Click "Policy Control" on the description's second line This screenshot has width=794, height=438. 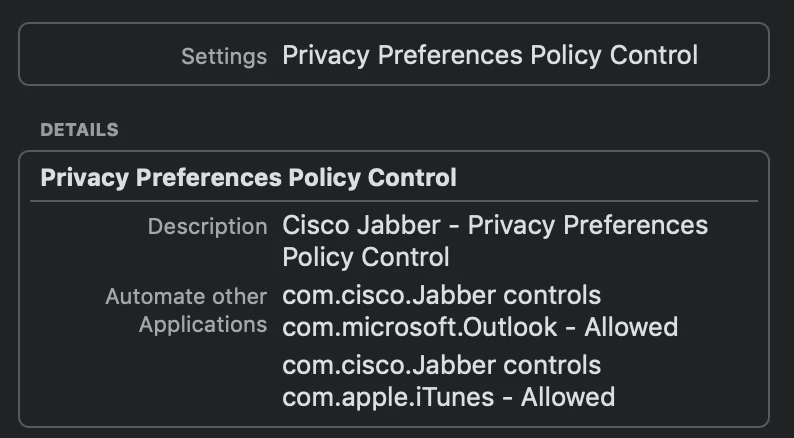click(365, 257)
